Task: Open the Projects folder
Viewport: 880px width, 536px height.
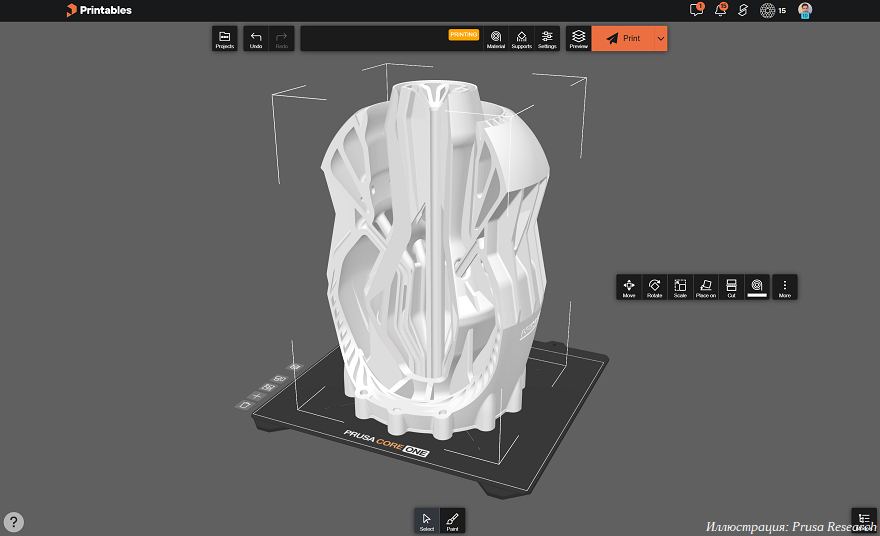Action: 224,39
